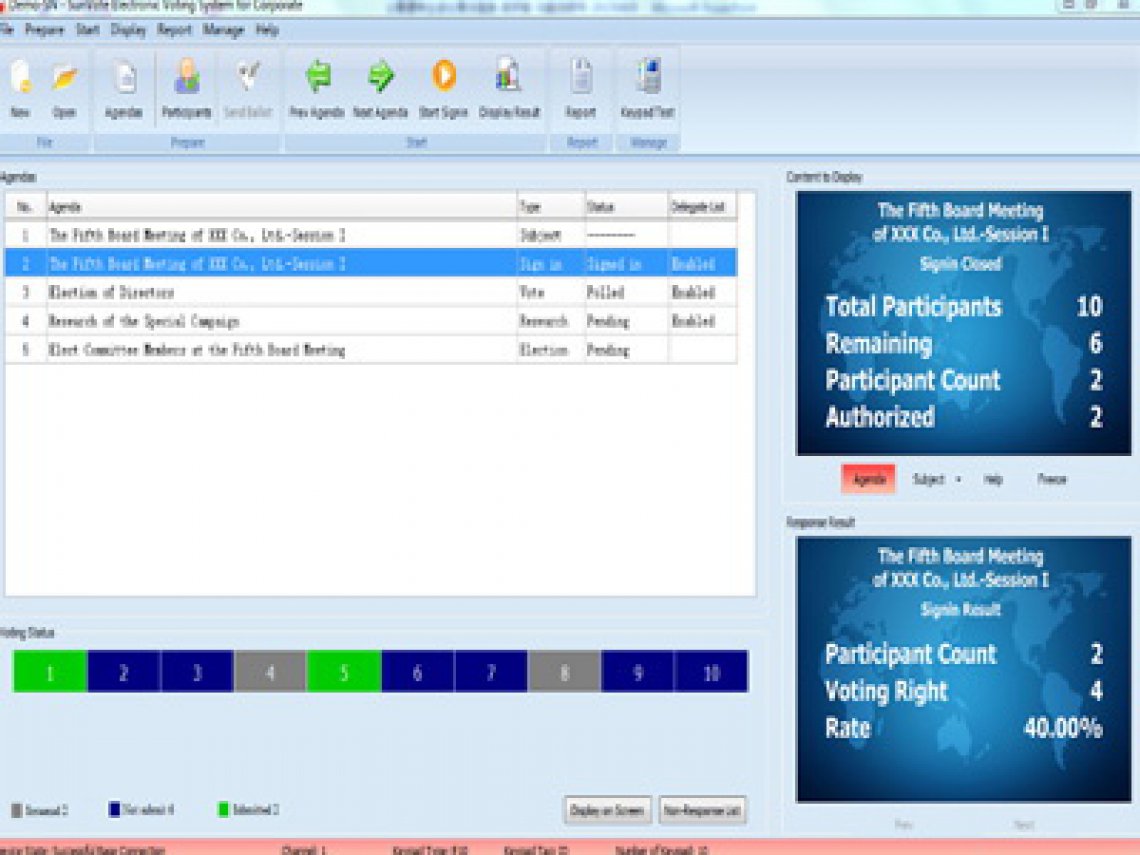This screenshot has width=1140, height=855.
Task: Click the navy Not submit legend swatch
Action: click(114, 809)
